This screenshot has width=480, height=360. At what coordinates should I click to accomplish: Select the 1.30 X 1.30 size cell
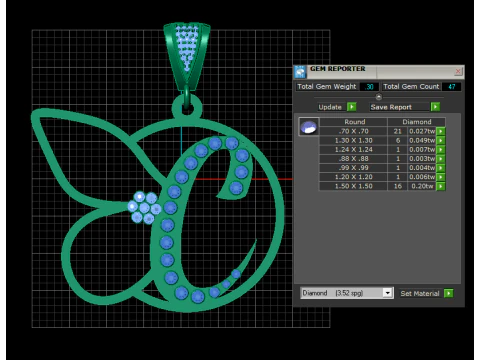pyautogui.click(x=353, y=140)
